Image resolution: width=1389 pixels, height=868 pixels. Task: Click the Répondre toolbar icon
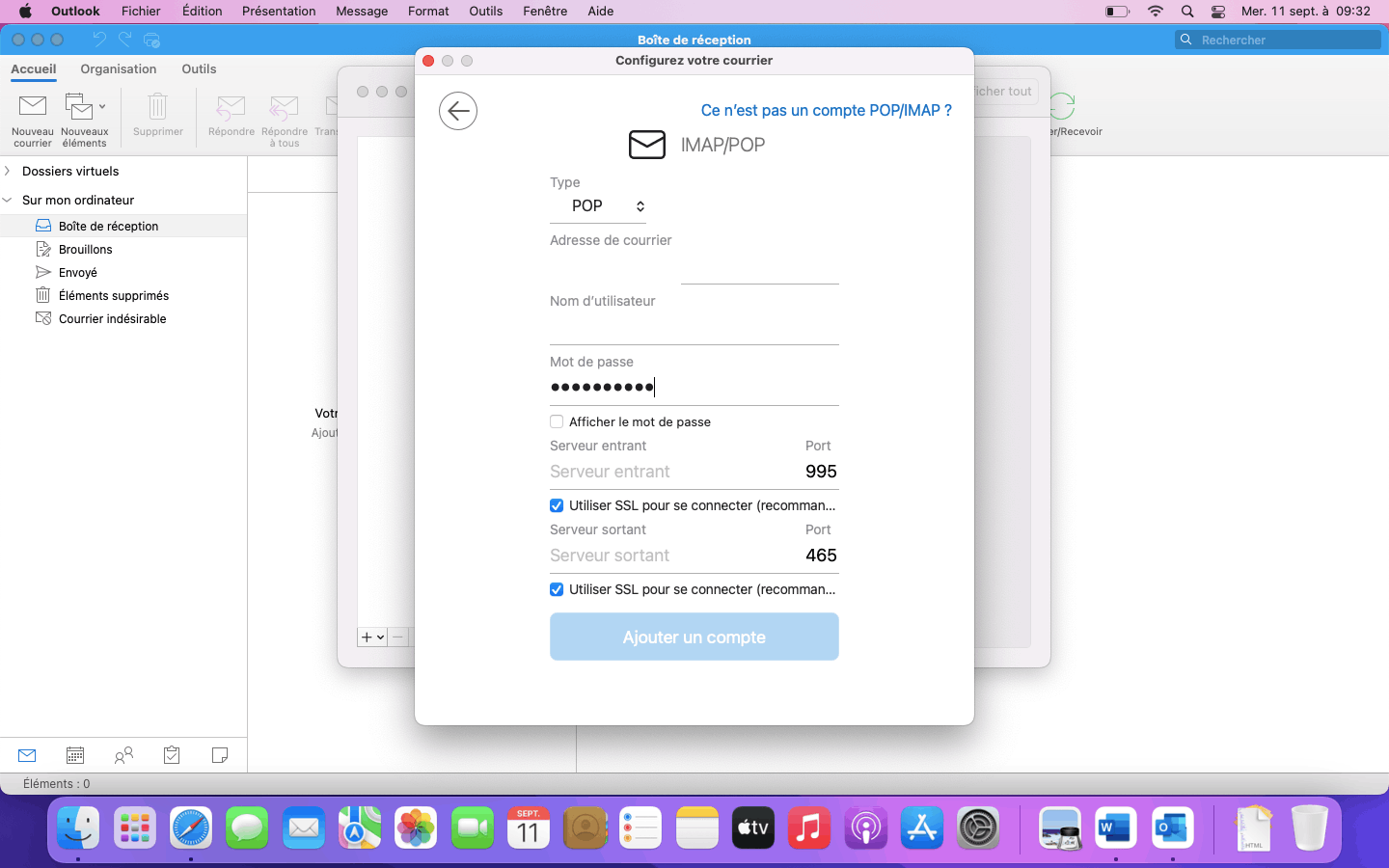point(231,106)
